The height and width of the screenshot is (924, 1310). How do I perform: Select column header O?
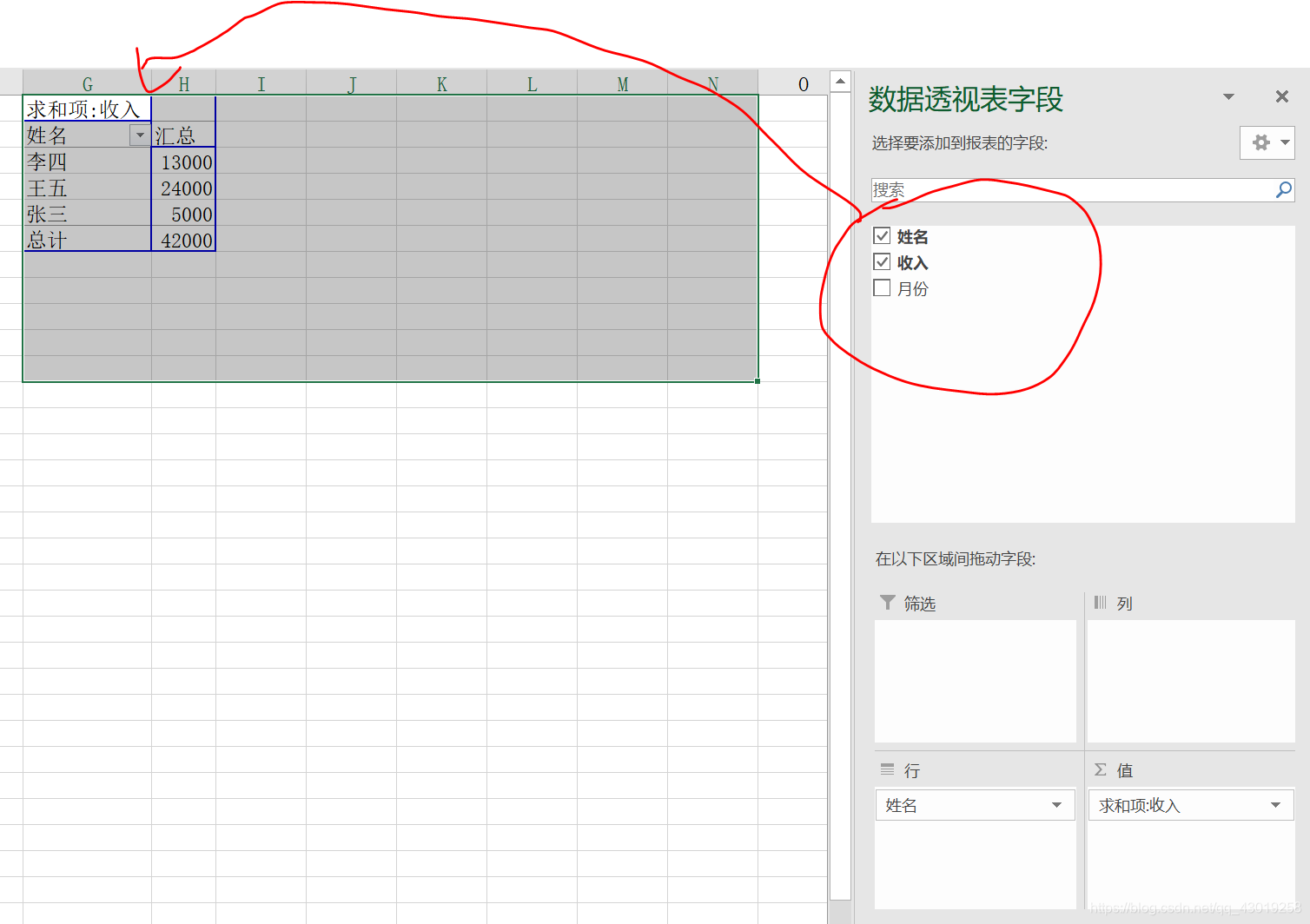pyautogui.click(x=803, y=83)
